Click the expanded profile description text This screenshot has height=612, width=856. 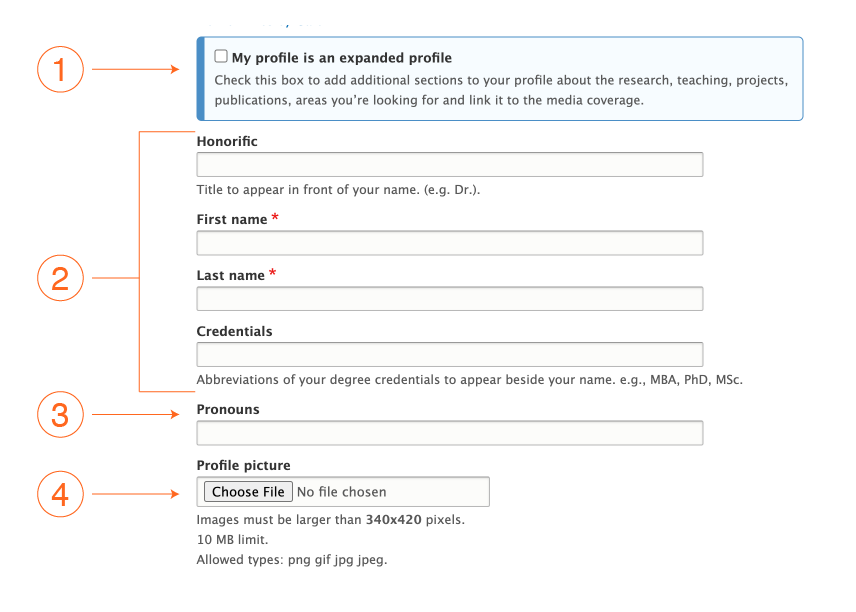point(500,90)
